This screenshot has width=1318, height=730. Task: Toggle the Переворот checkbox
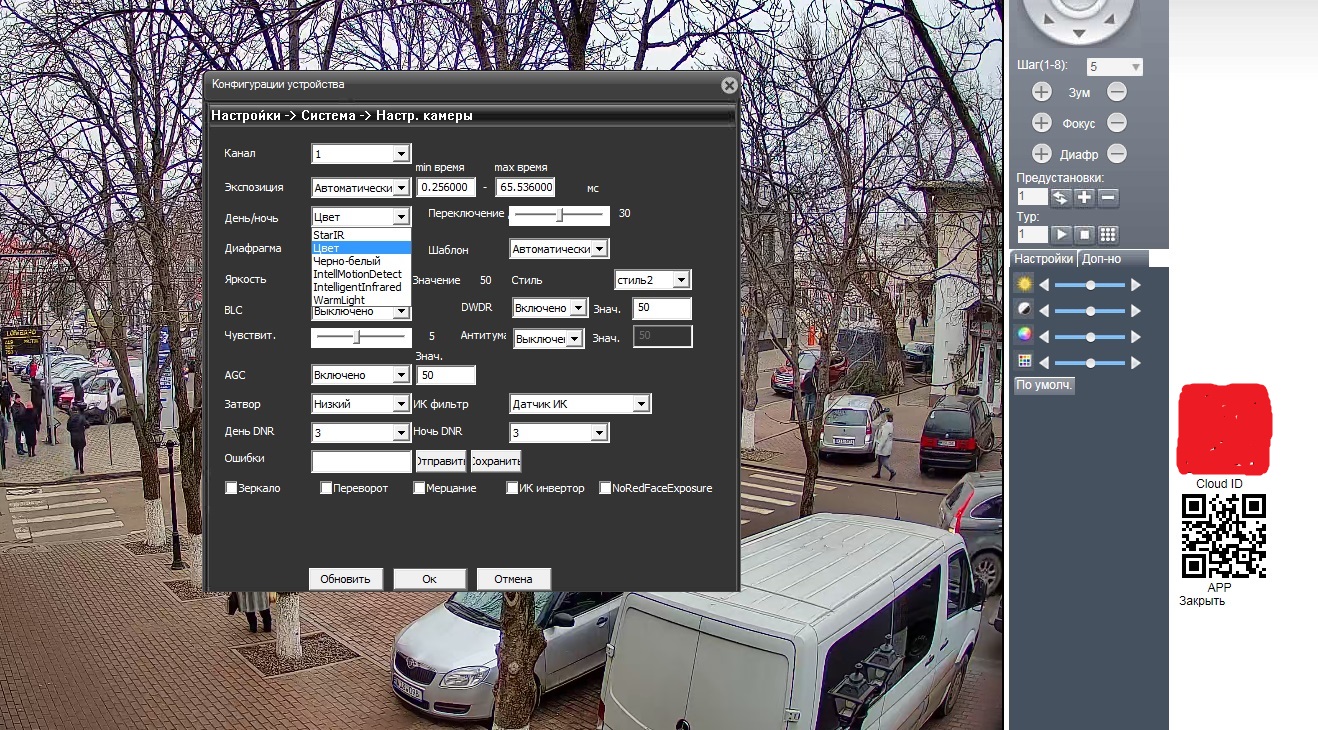(x=326, y=488)
